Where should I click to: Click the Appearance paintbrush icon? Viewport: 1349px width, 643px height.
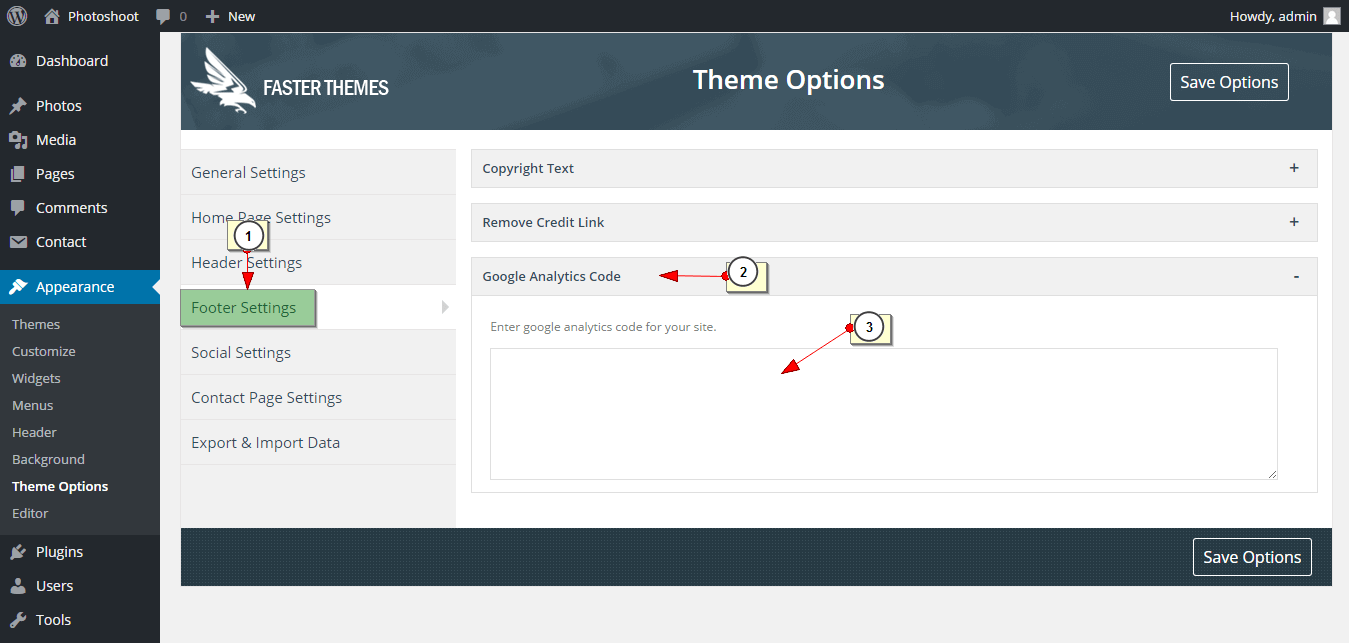[18, 287]
